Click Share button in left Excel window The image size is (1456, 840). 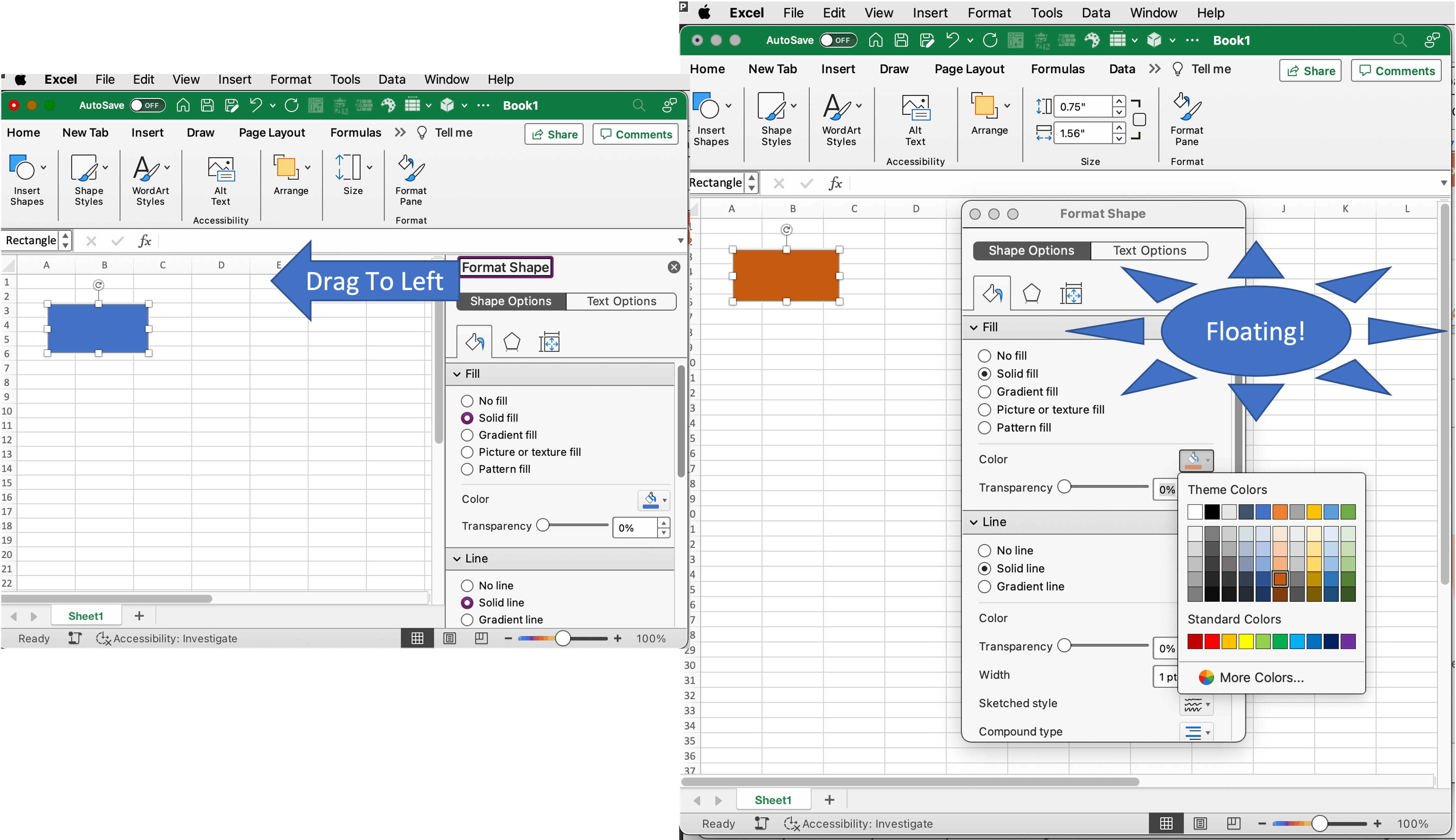tap(554, 135)
